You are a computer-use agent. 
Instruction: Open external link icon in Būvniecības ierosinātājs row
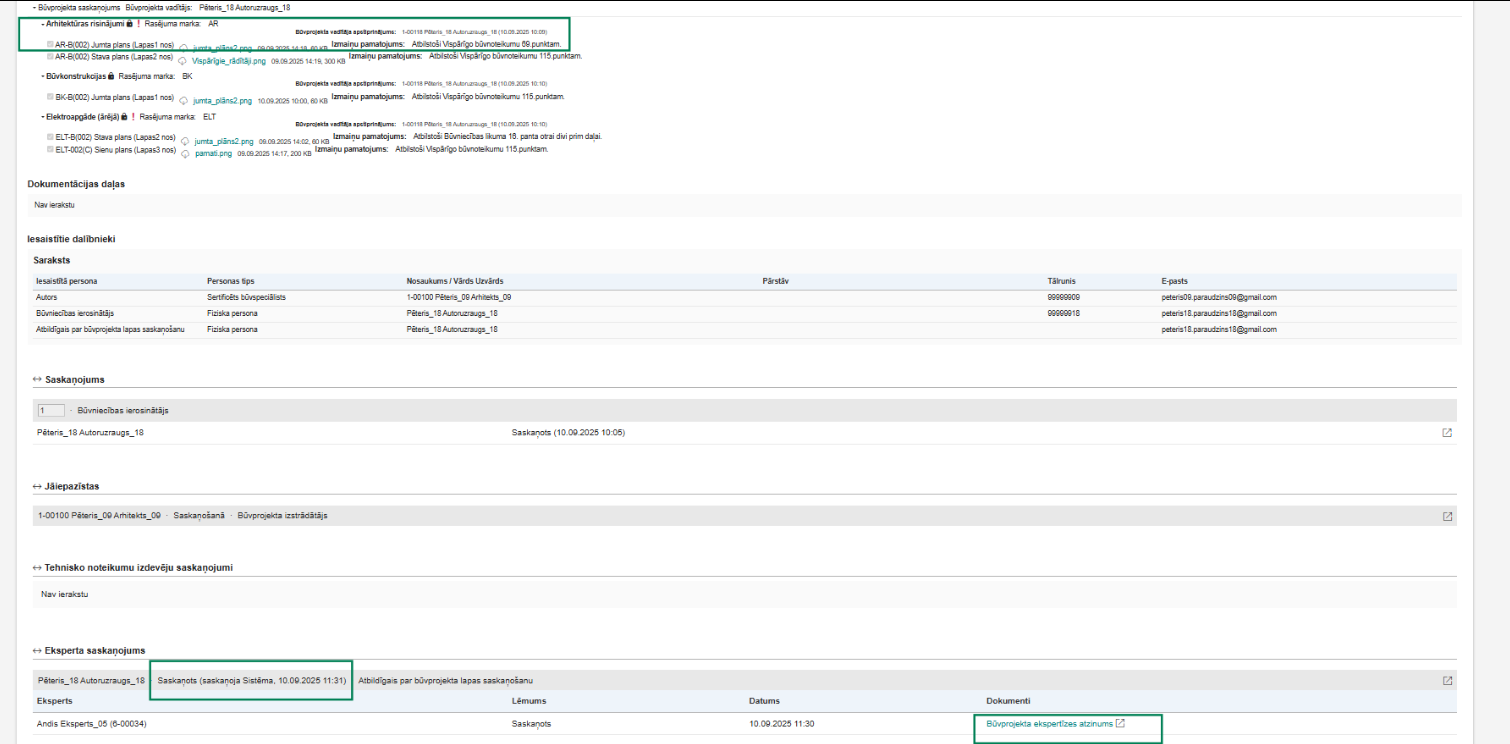1447,433
